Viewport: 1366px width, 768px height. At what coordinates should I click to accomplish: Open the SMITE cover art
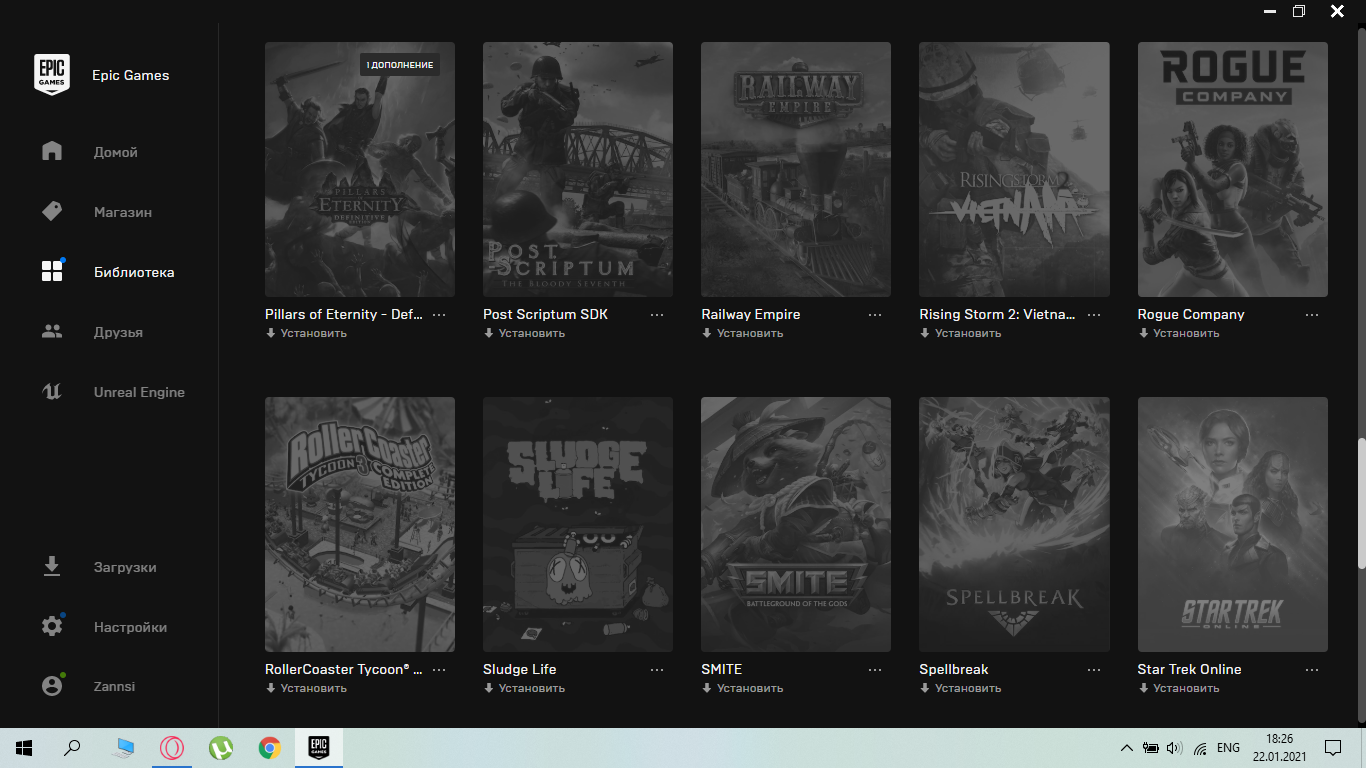pyautogui.click(x=796, y=524)
